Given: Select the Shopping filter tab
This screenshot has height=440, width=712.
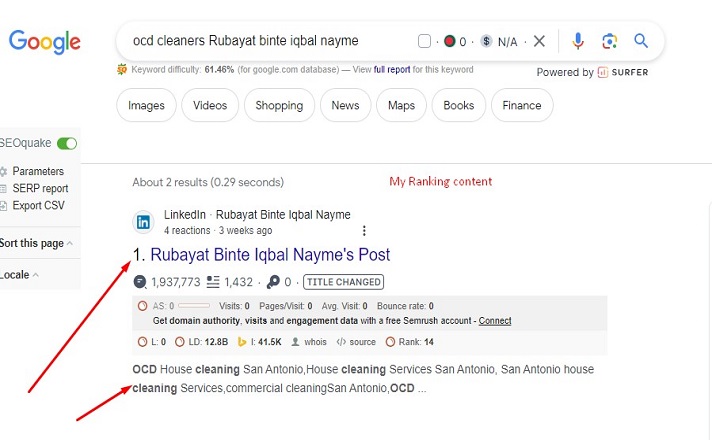Looking at the screenshot, I should (x=279, y=105).
